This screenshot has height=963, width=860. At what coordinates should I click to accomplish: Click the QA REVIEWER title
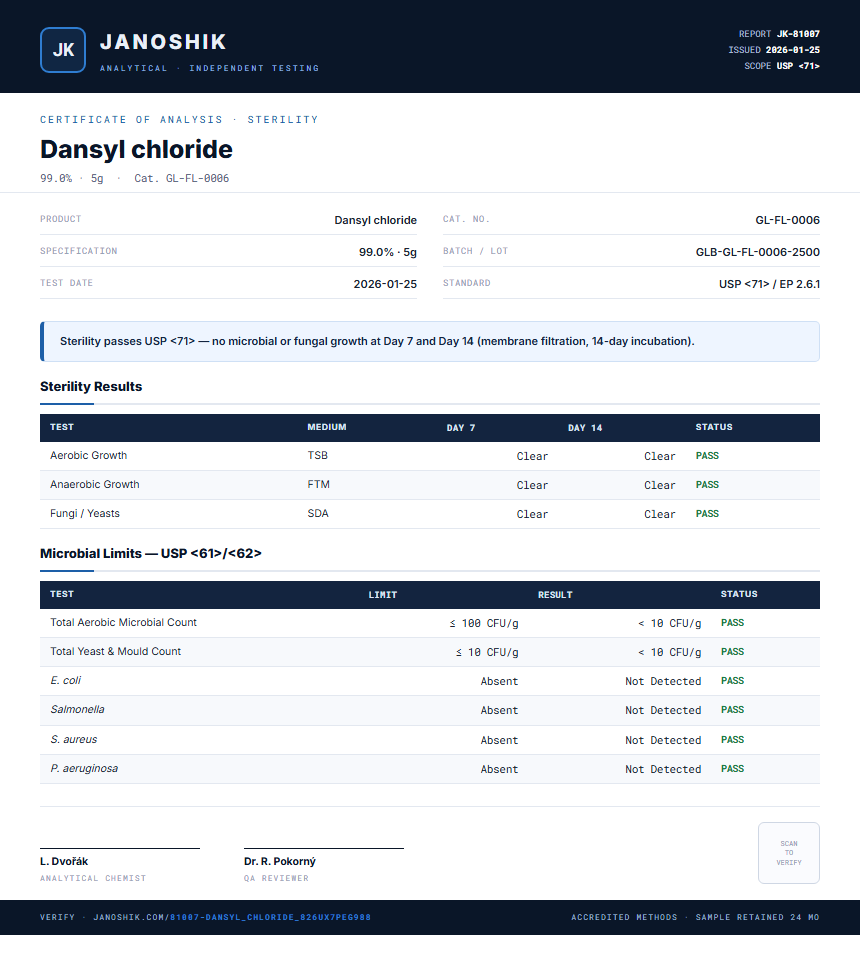point(276,878)
